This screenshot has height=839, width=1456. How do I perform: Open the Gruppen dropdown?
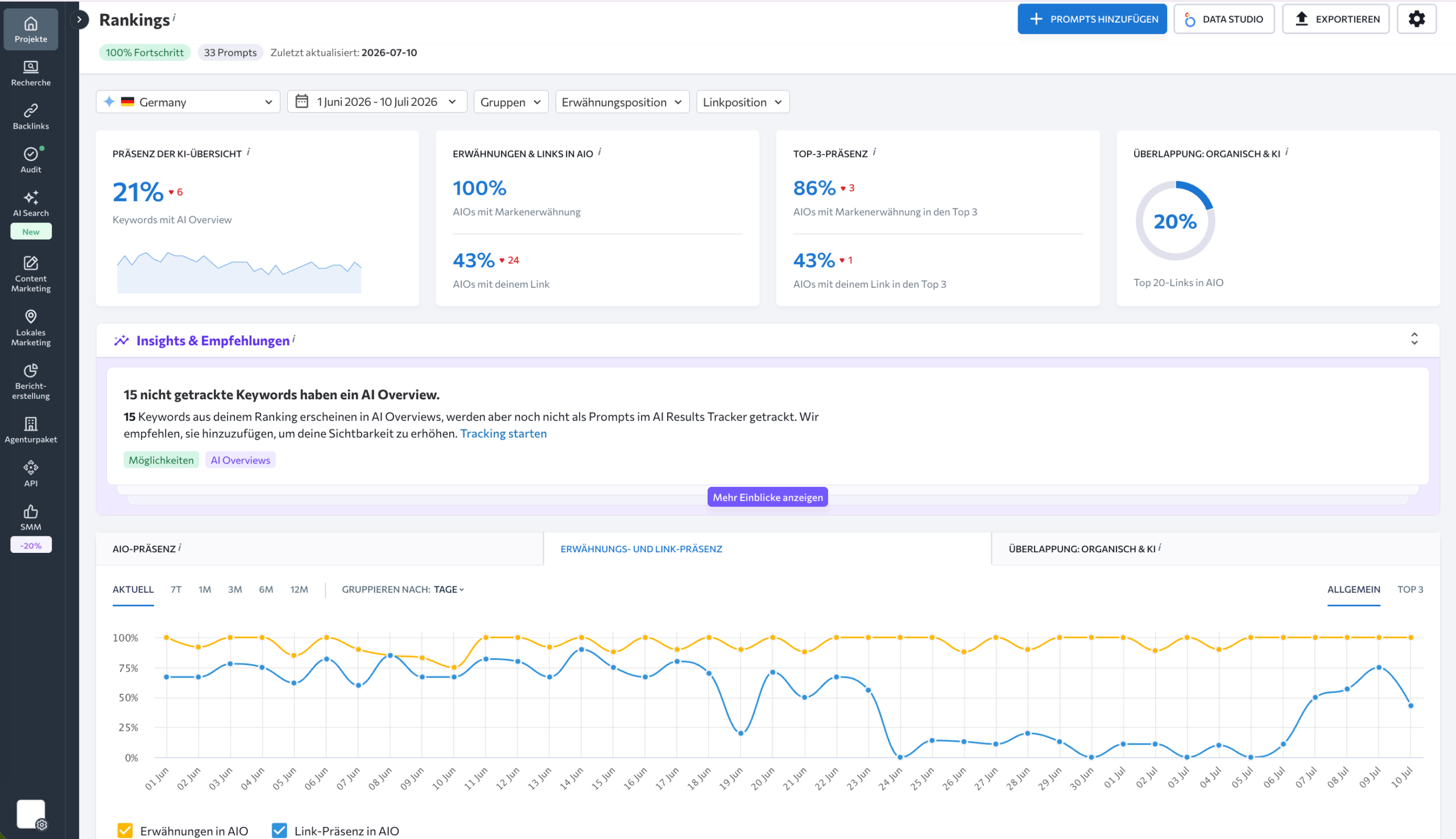(511, 102)
